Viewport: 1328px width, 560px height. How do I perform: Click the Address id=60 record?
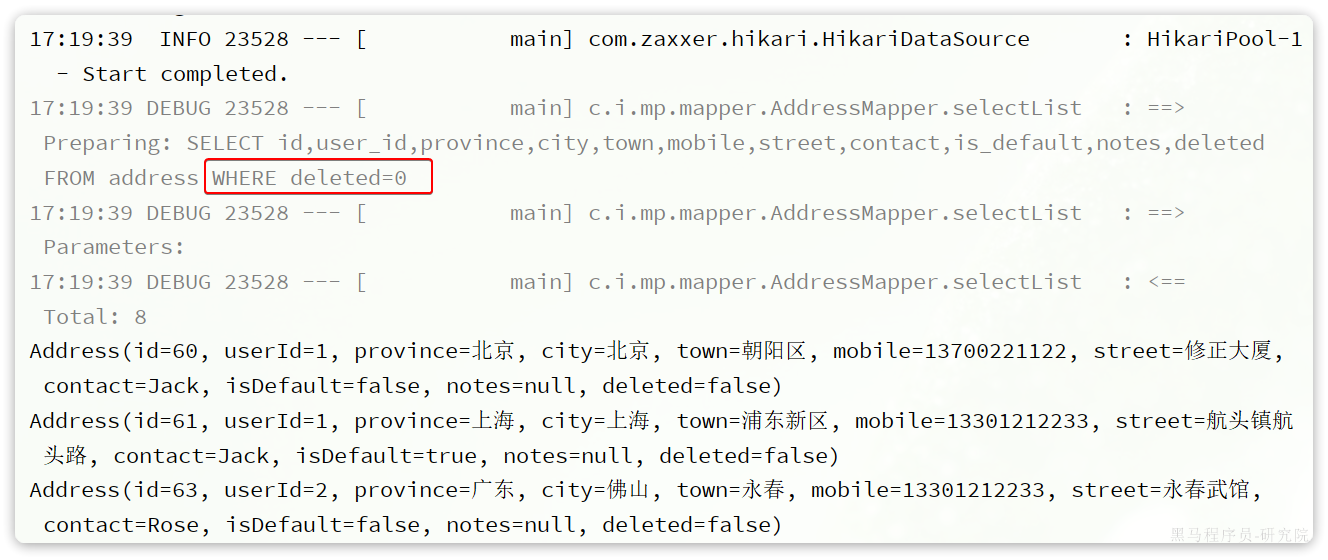click(657, 368)
